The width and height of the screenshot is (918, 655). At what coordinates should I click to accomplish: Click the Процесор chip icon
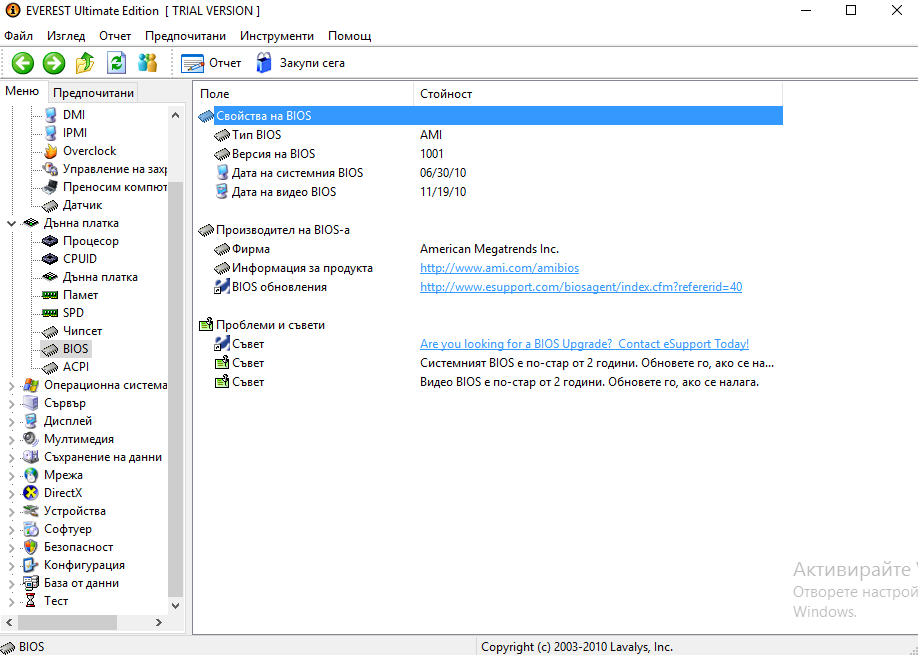tap(51, 241)
